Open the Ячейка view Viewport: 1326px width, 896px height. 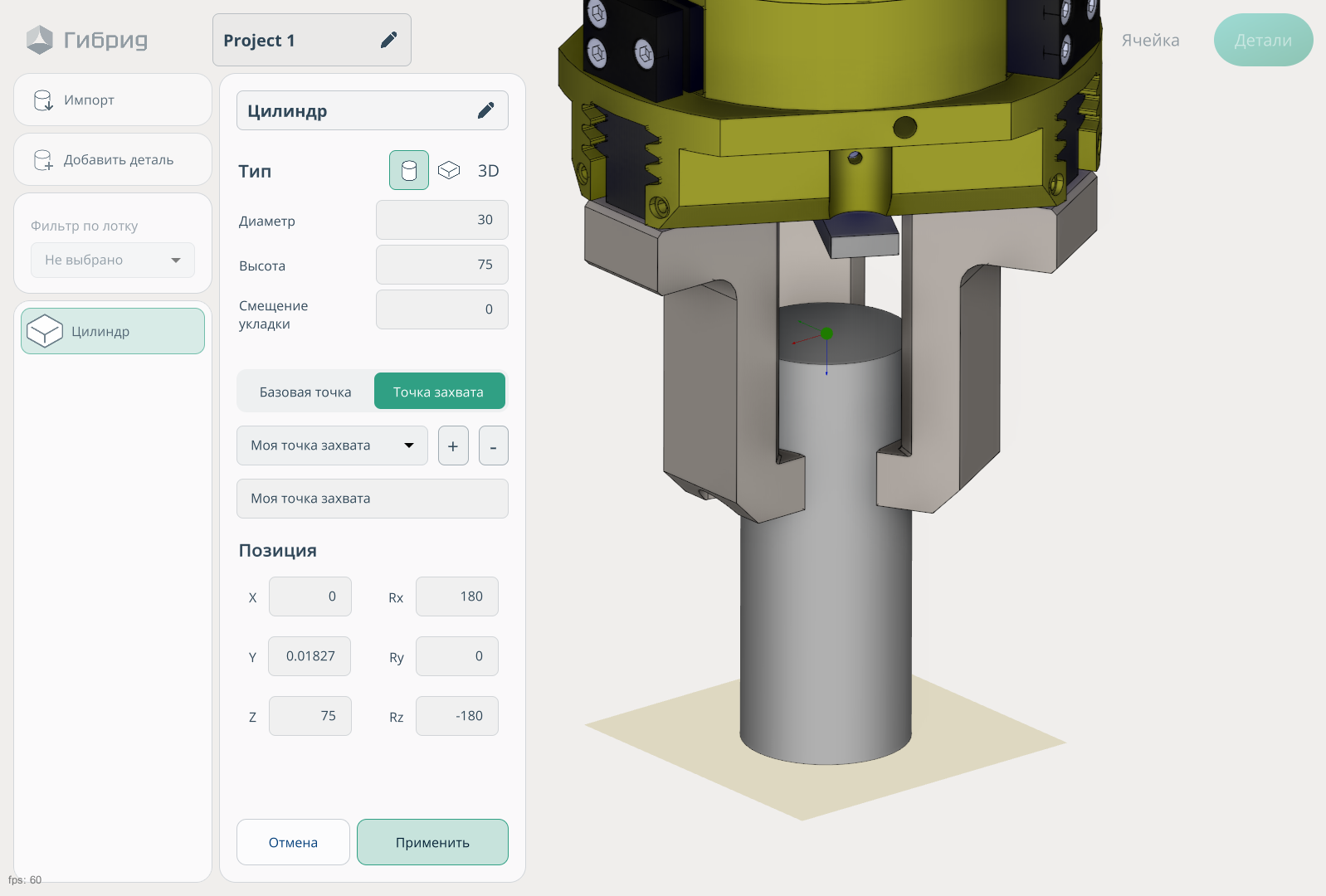point(1150,40)
